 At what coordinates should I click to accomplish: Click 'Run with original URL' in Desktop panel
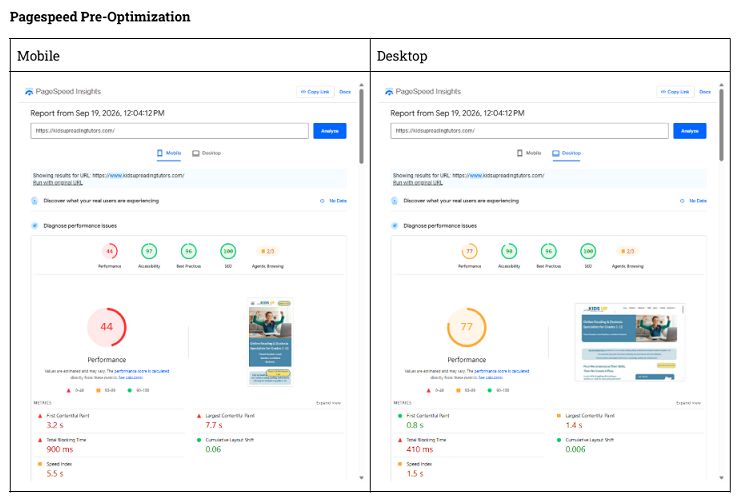418,182
